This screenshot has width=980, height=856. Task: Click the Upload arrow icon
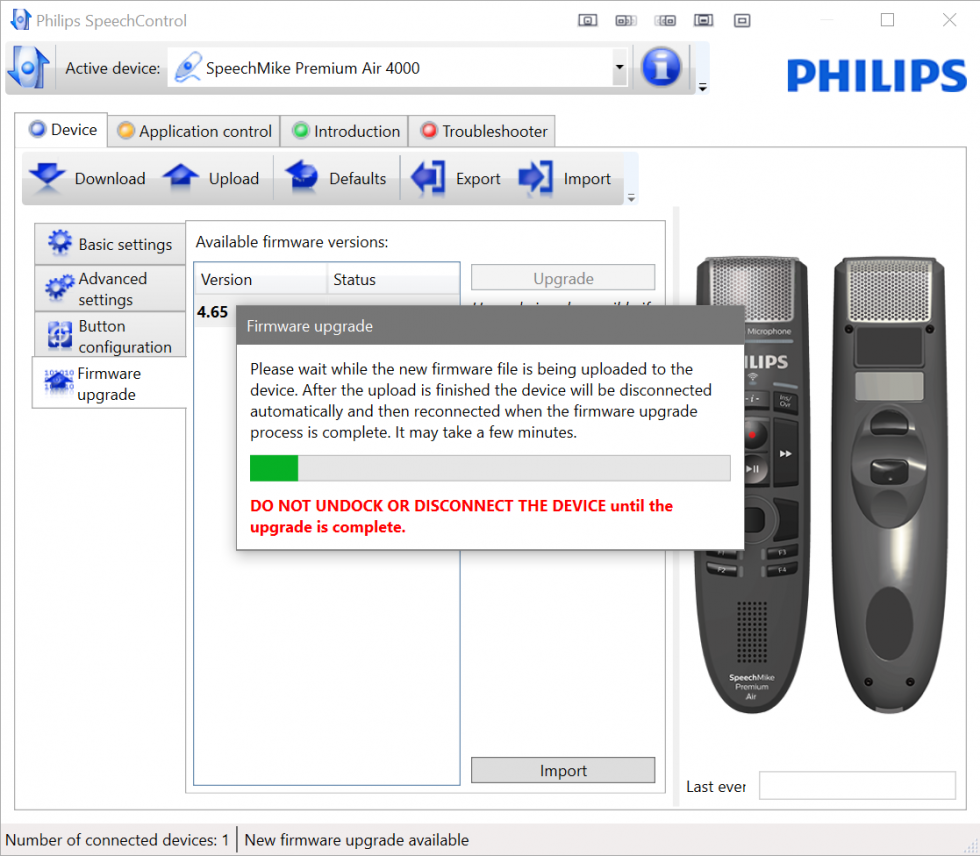point(181,179)
